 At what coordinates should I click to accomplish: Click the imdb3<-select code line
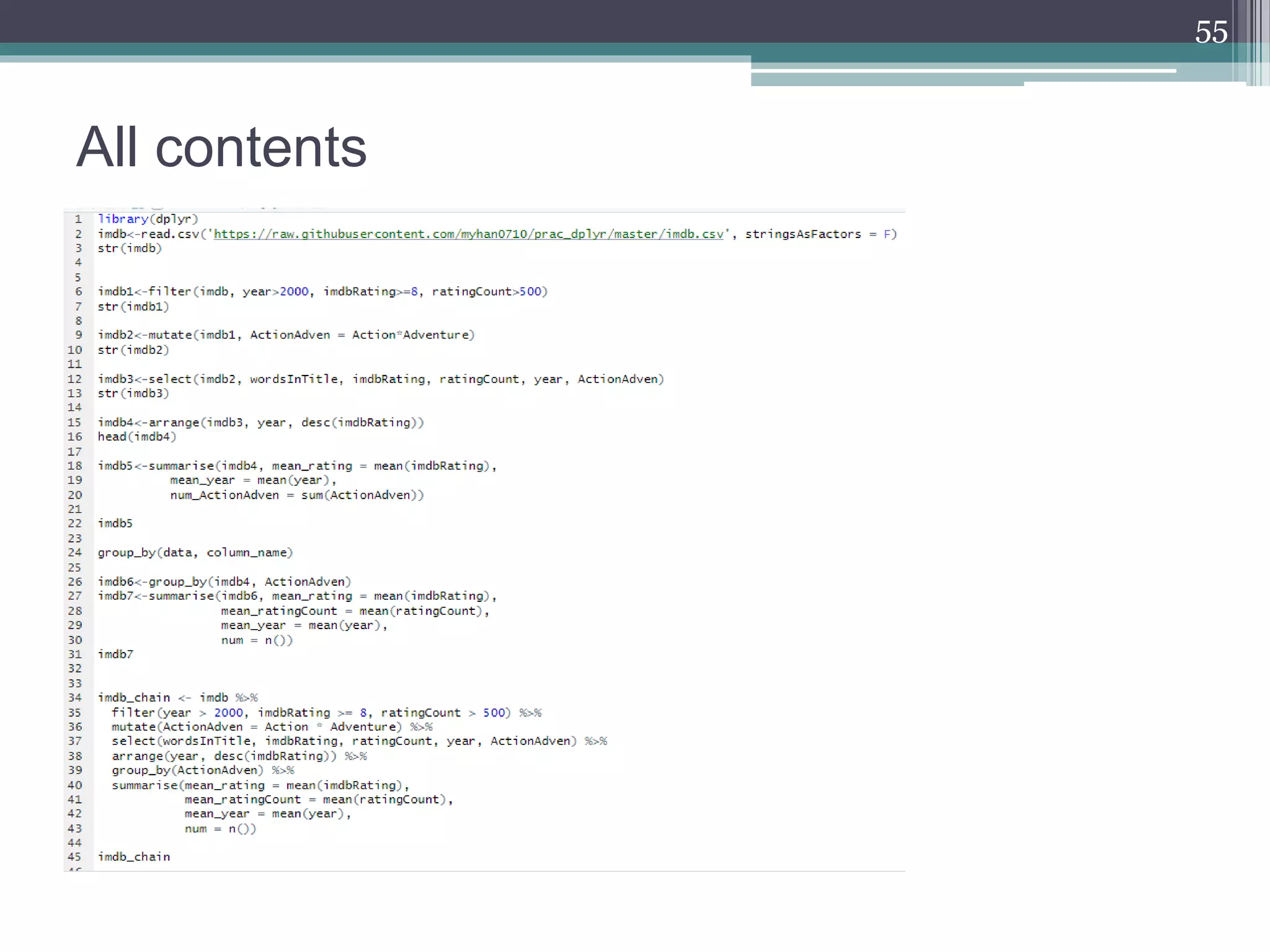coord(380,379)
